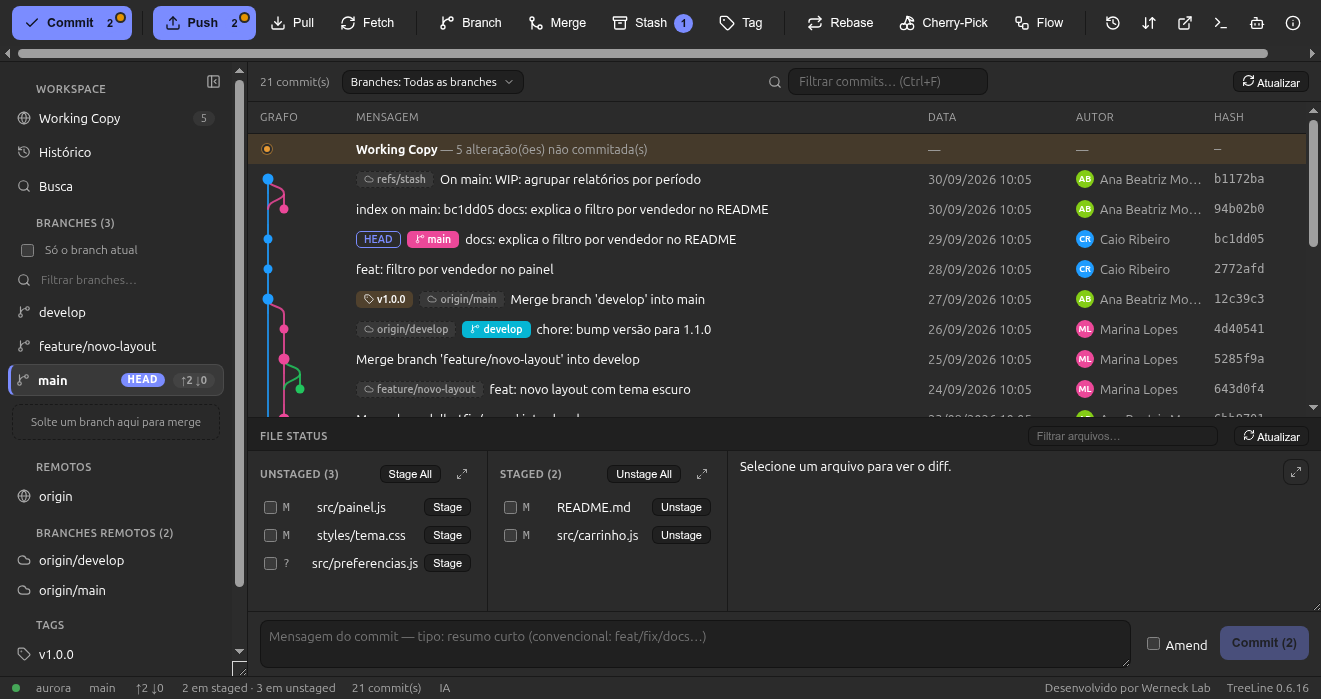Image resolution: width=1321 pixels, height=699 pixels.
Task: Open the Merge tool in toolbar
Action: tap(557, 23)
